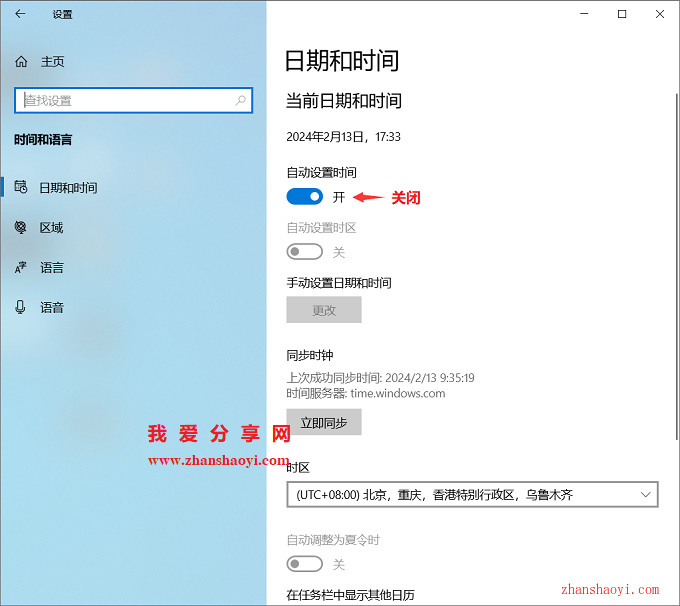The width and height of the screenshot is (680, 606).
Task: Click the date text 2024年2月13日，17:33
Action: tap(343, 137)
